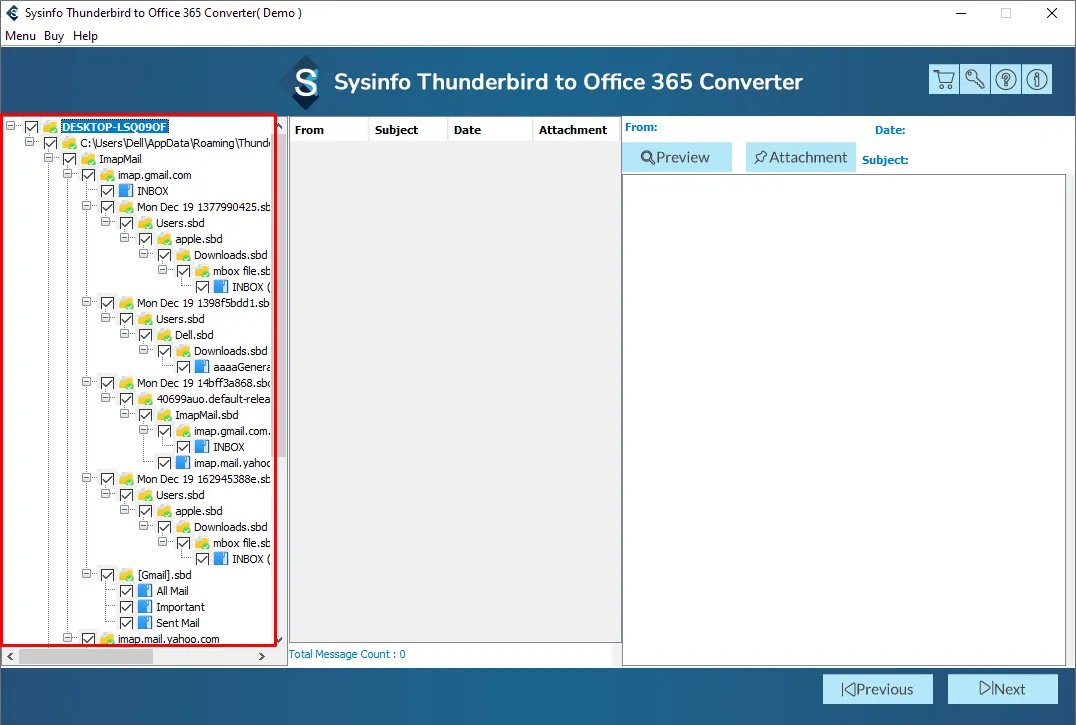This screenshot has height=725, width=1076.
Task: Open help via question mark icon
Action: coord(1006,80)
